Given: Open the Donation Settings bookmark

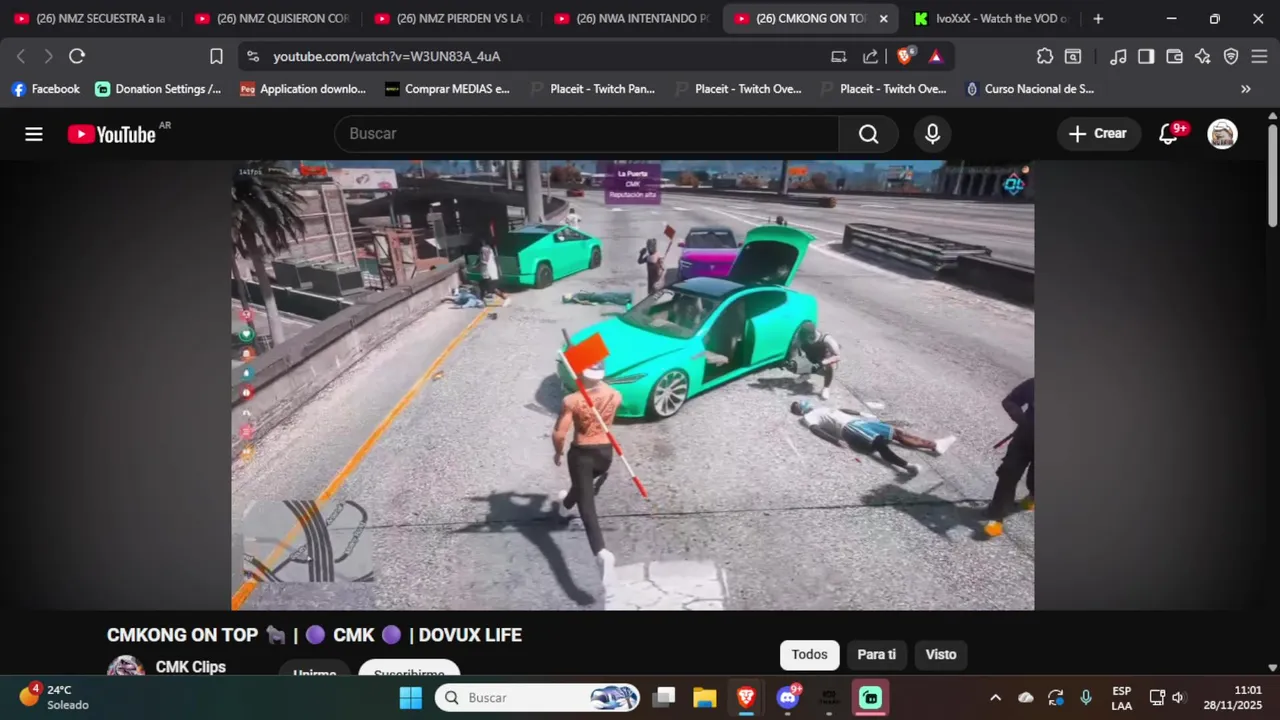Looking at the screenshot, I should point(159,89).
